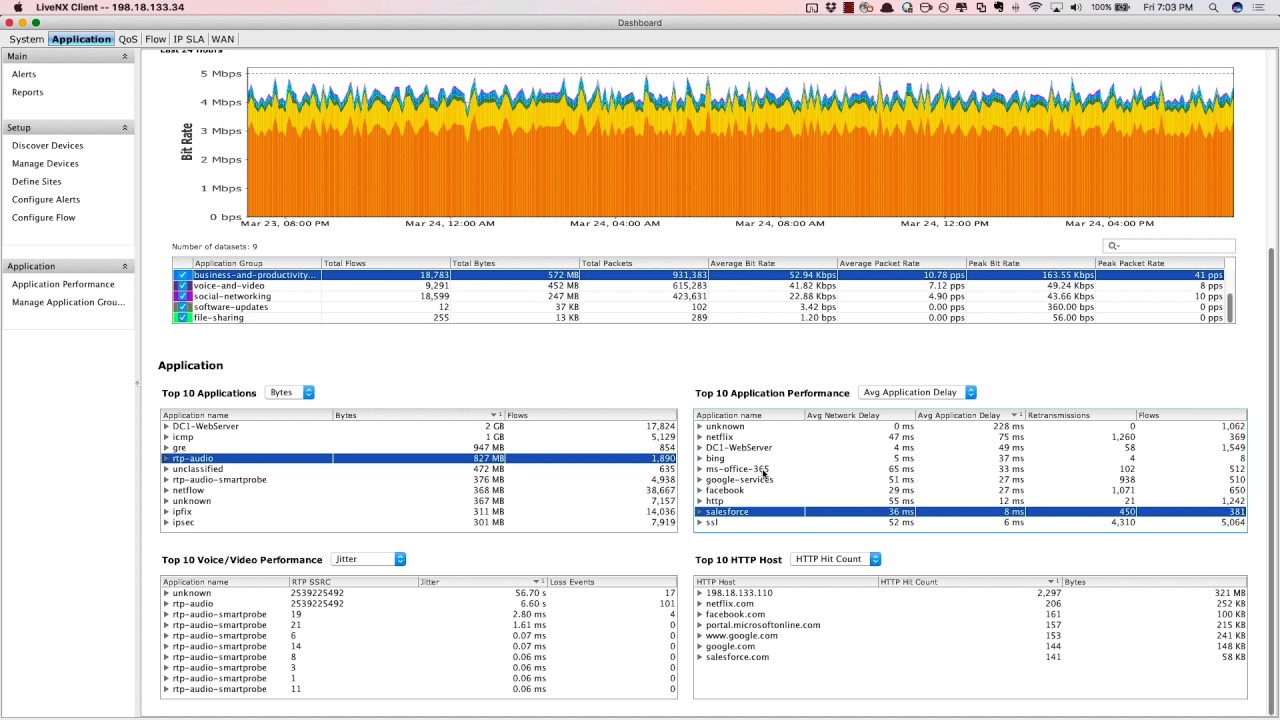Expand the DC1-WebServer row in Top 10 Applications
Screen dimensions: 1280x720
click(x=166, y=427)
